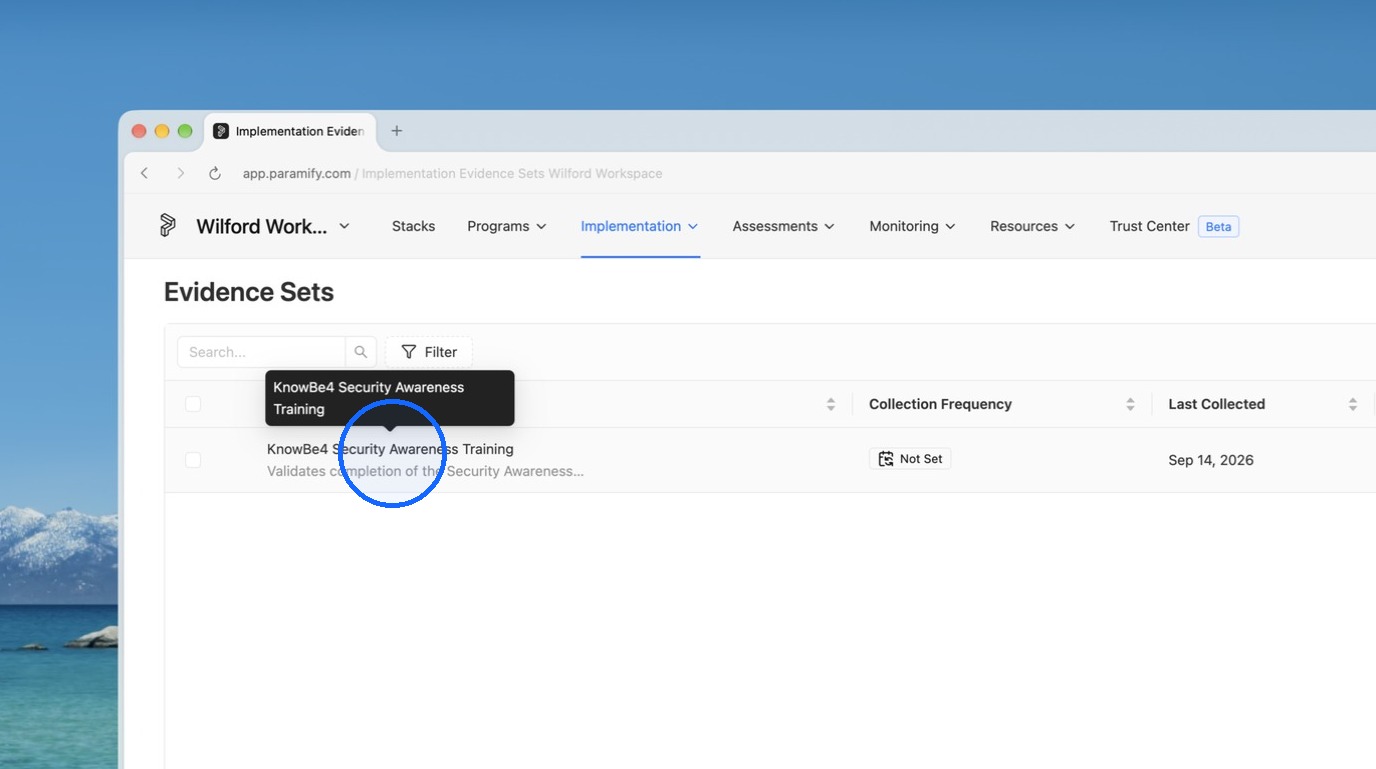Expand the Implementation menu
Image resolution: width=1376 pixels, height=769 pixels.
pyautogui.click(x=640, y=226)
